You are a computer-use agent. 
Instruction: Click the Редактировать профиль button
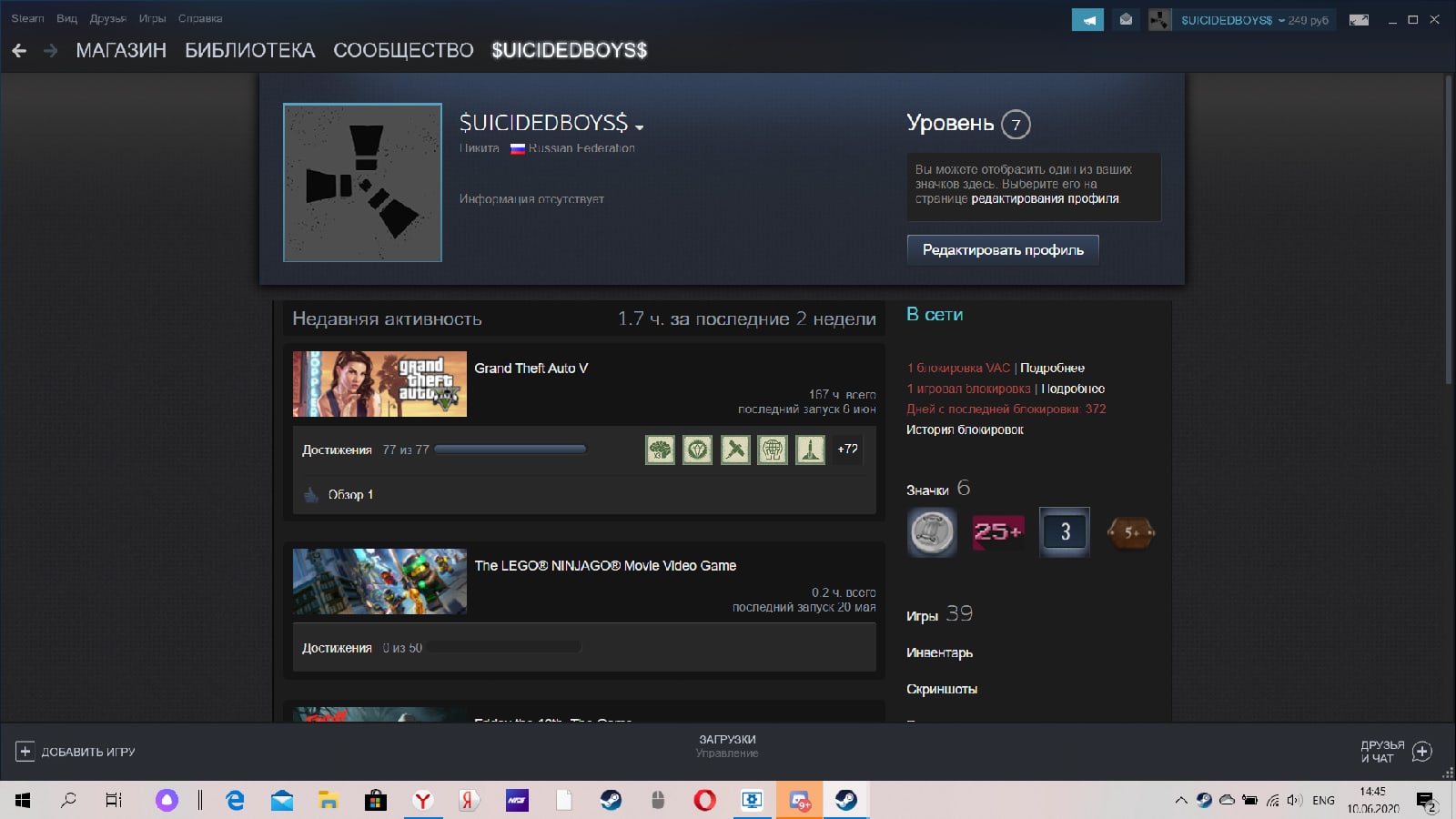[x=1003, y=250]
